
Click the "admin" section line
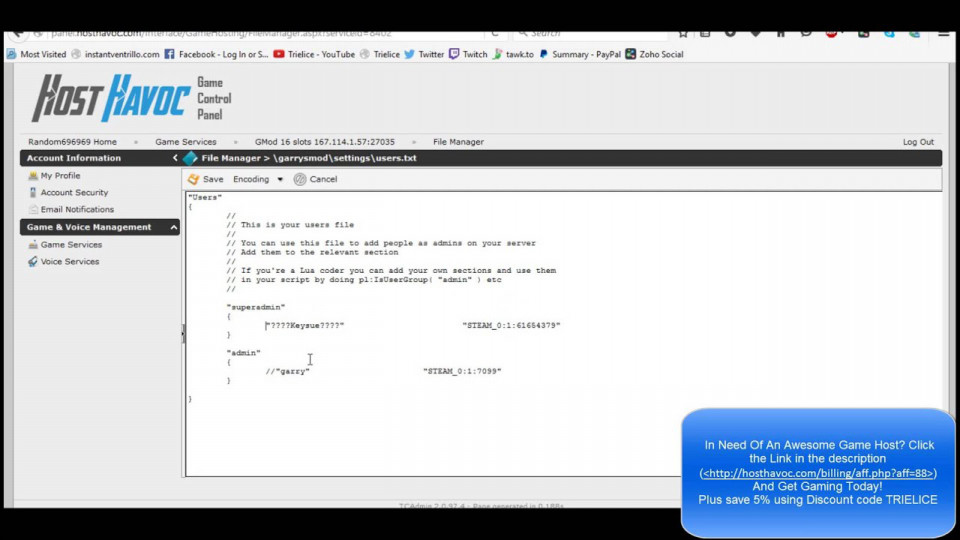pos(244,353)
